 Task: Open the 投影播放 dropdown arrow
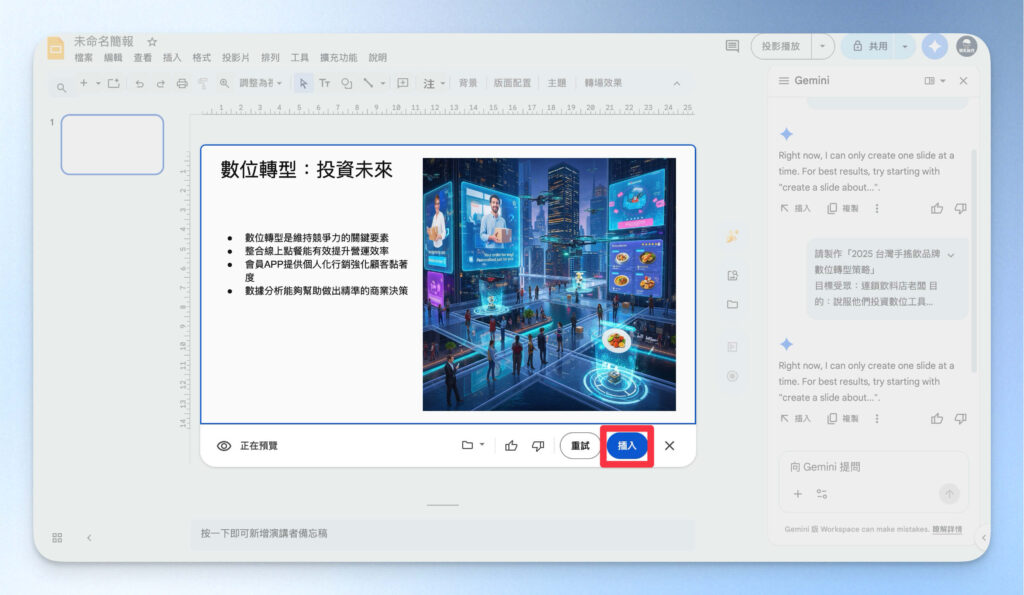click(822, 46)
